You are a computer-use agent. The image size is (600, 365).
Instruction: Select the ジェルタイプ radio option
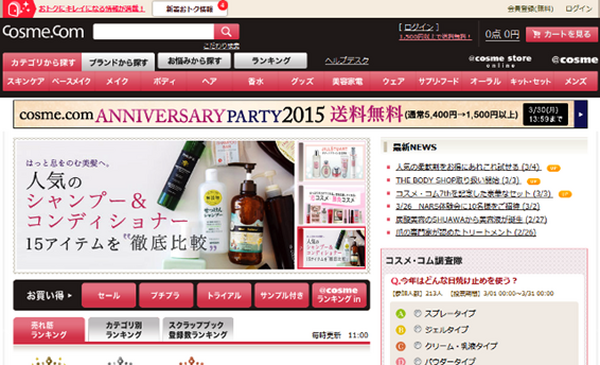tap(417, 329)
